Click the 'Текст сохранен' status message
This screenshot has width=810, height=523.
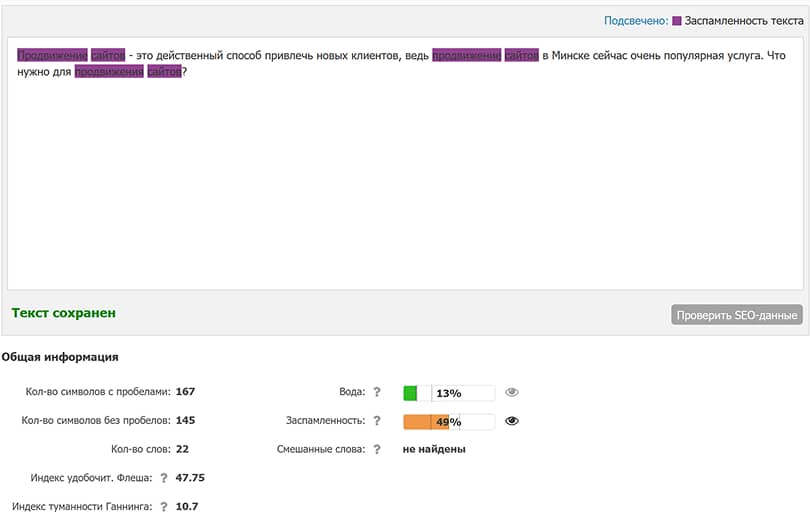point(64,313)
